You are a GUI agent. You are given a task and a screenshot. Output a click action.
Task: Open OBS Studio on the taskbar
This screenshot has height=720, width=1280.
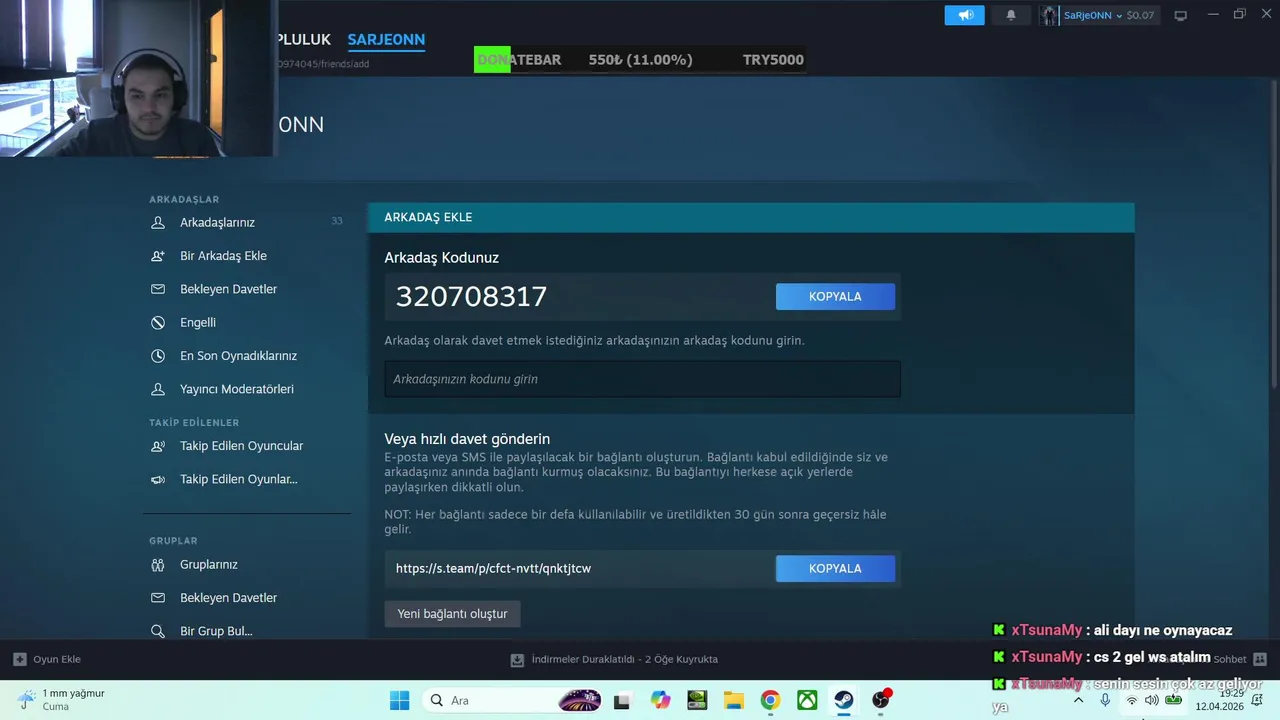point(881,700)
